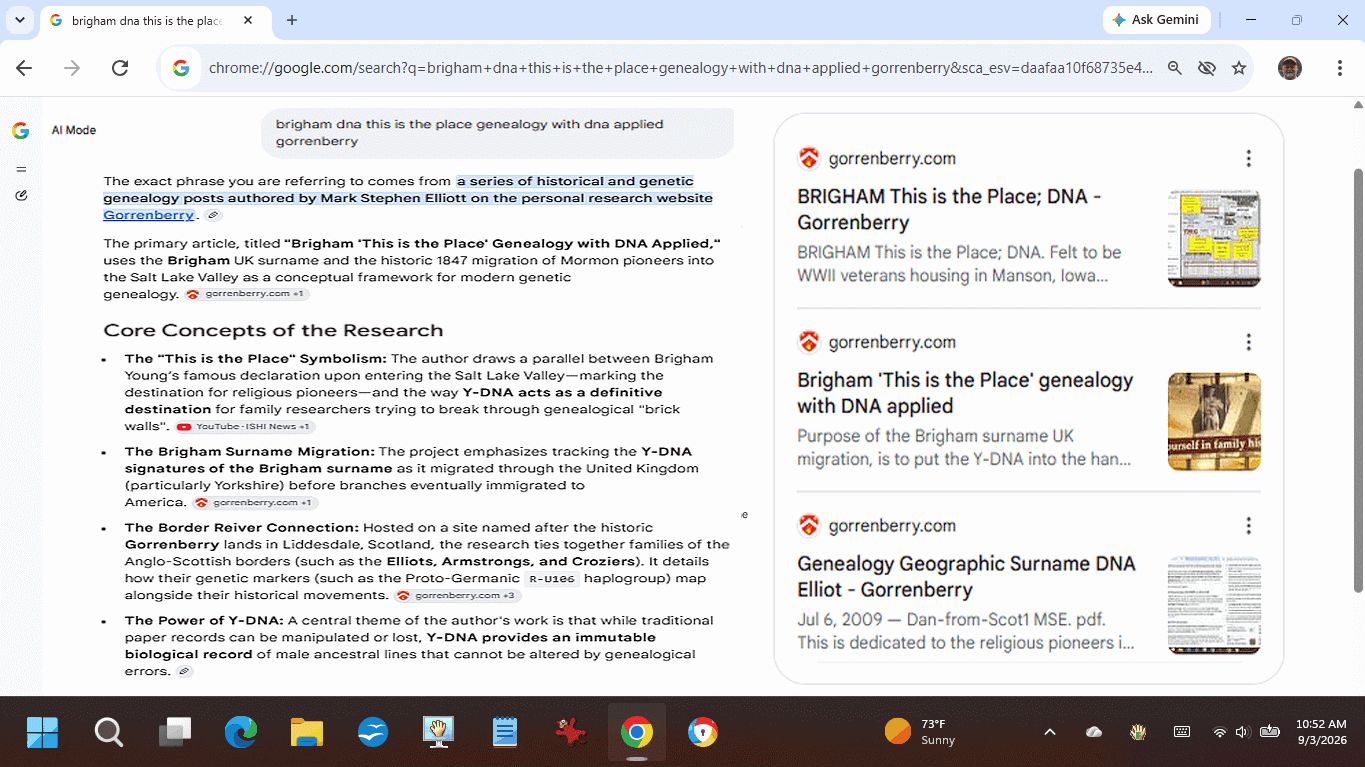This screenshot has width=1365, height=767.
Task: Open the Chrome three-dot menu
Action: click(1339, 68)
